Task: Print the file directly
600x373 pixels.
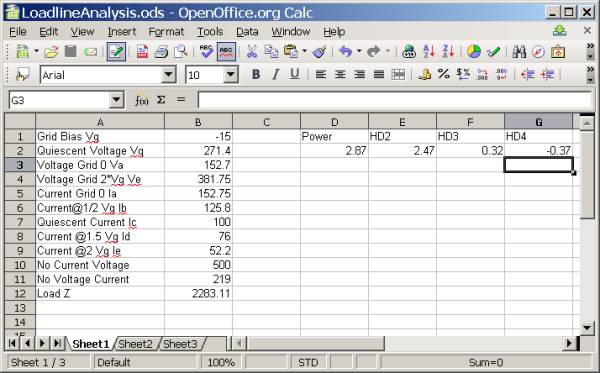Action: coord(161,51)
